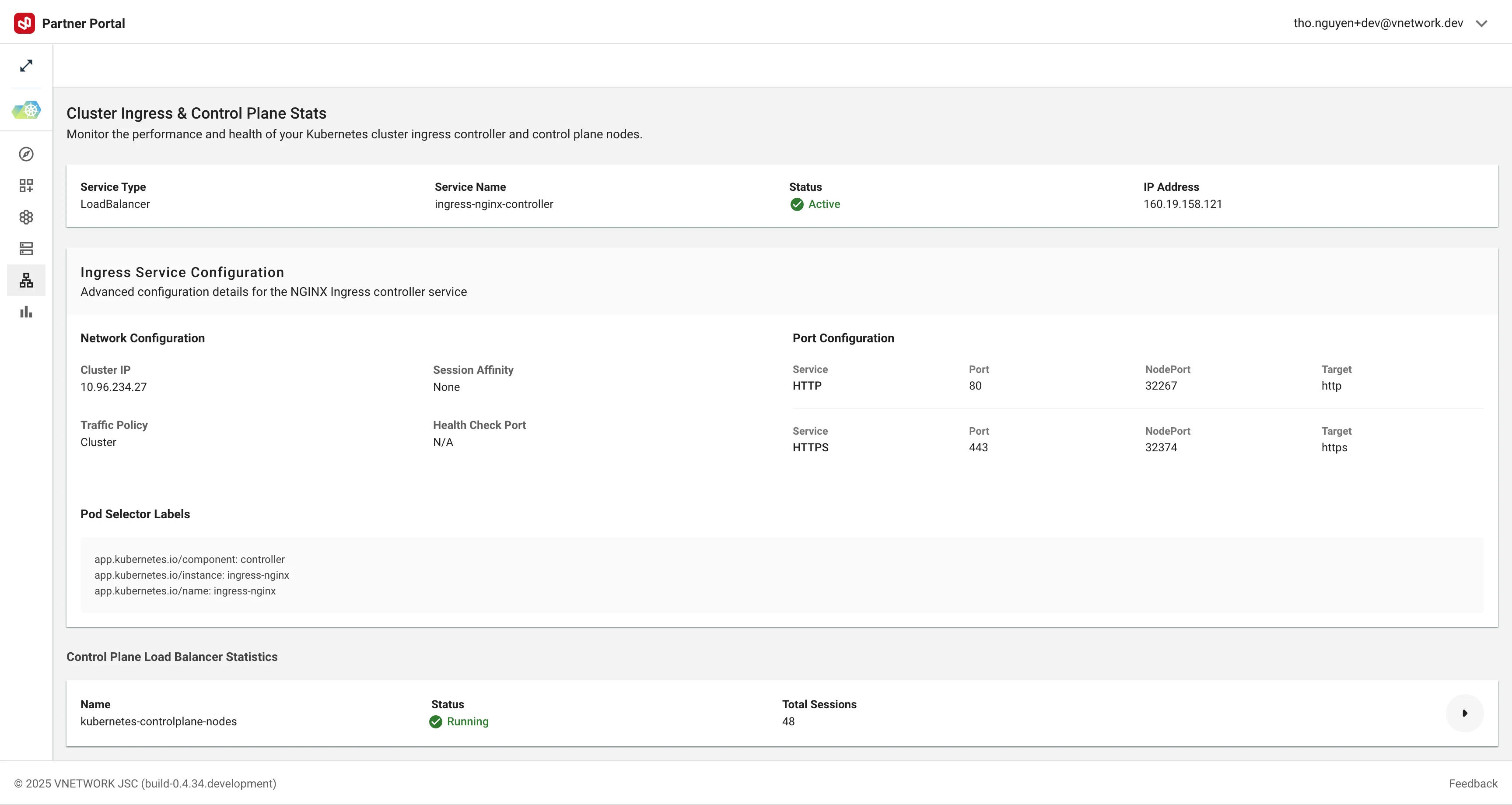Click the Active status indicator

815,204
